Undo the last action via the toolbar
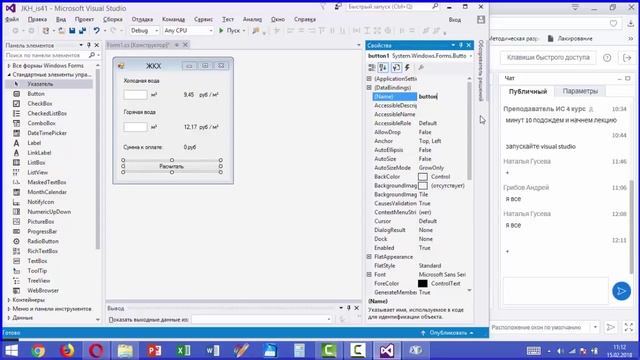 (96, 31)
